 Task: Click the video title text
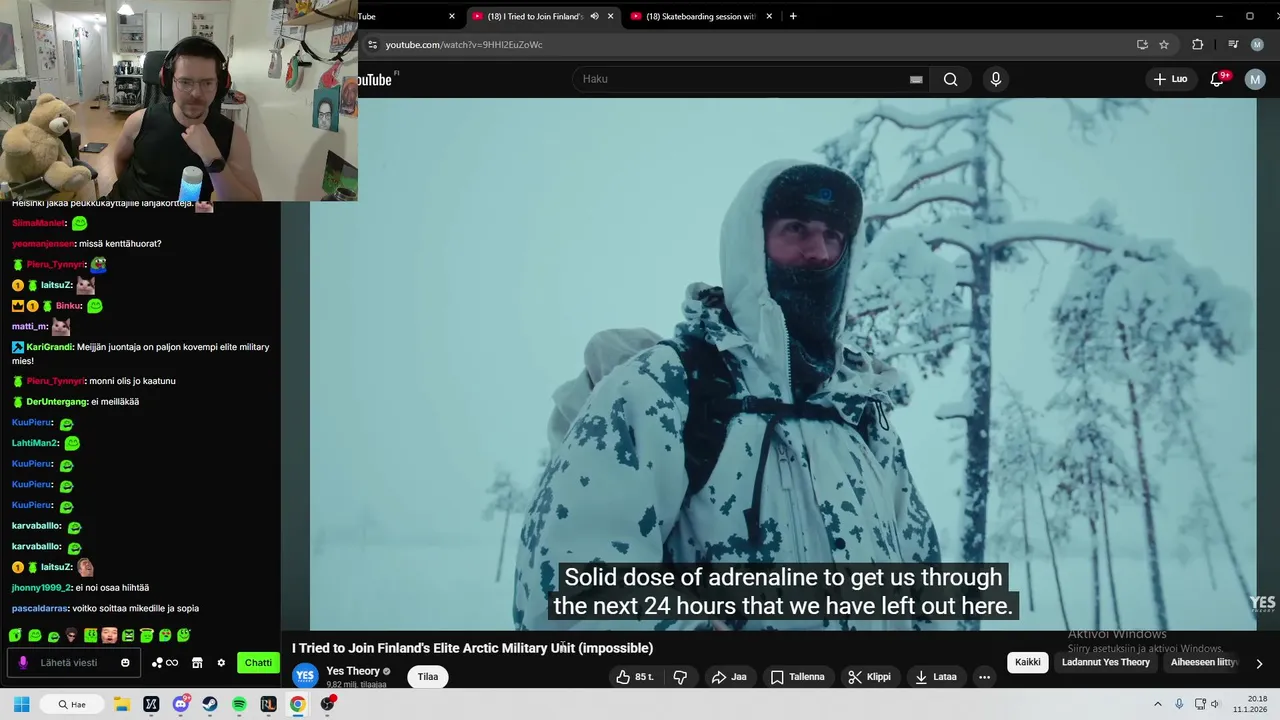click(x=472, y=648)
